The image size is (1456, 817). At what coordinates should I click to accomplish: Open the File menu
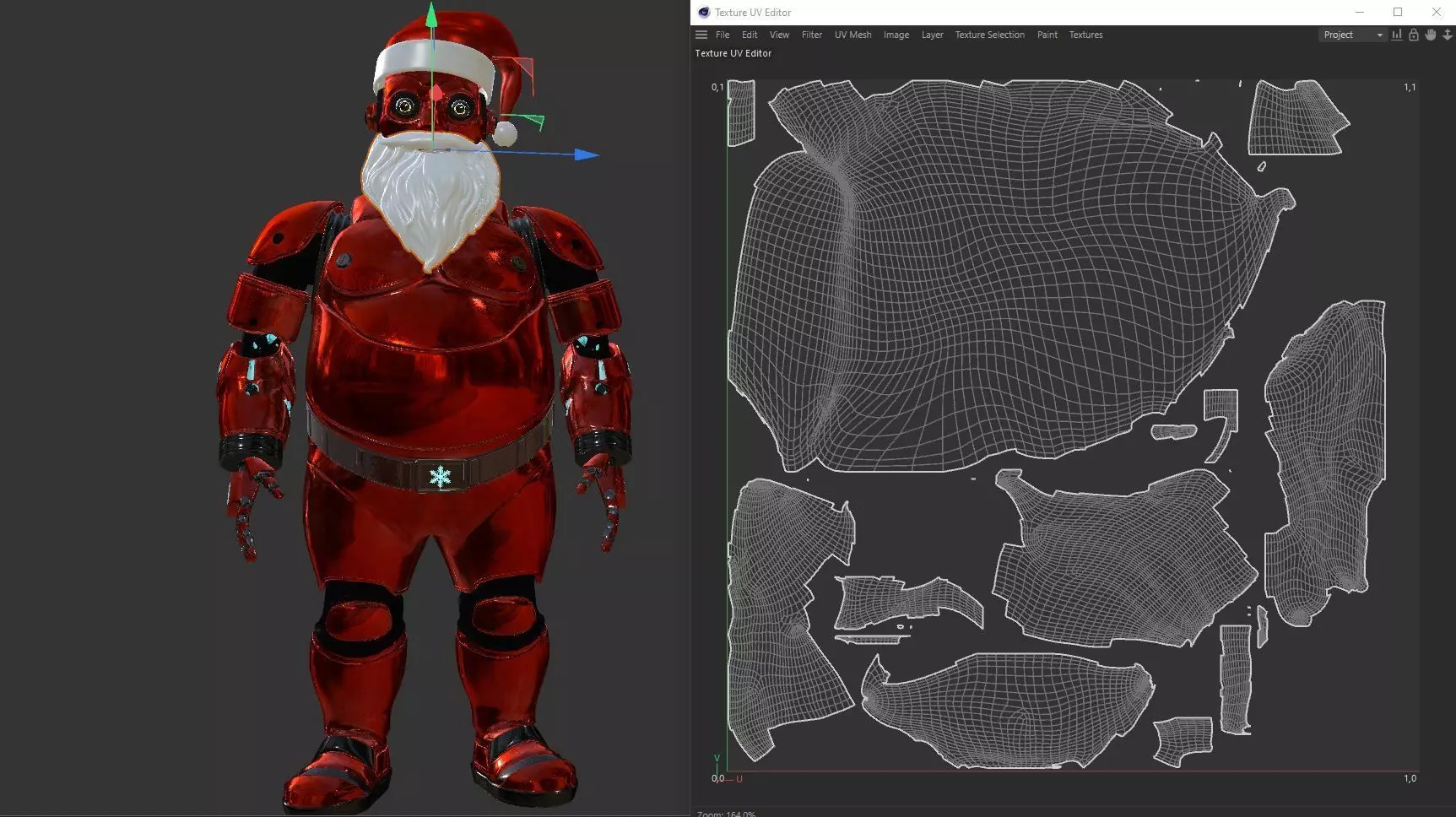pyautogui.click(x=723, y=35)
